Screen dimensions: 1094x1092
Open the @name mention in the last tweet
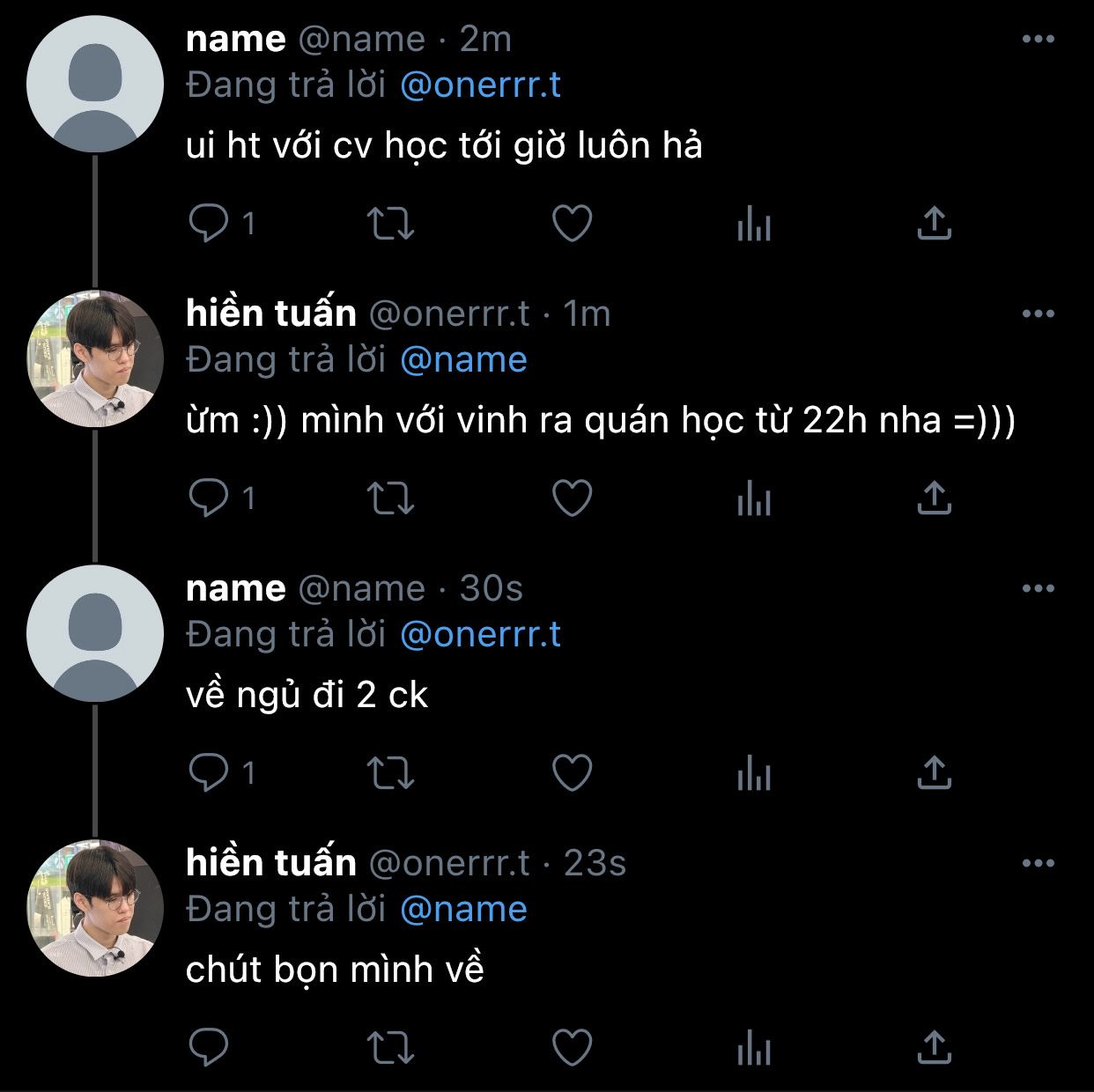(x=463, y=910)
